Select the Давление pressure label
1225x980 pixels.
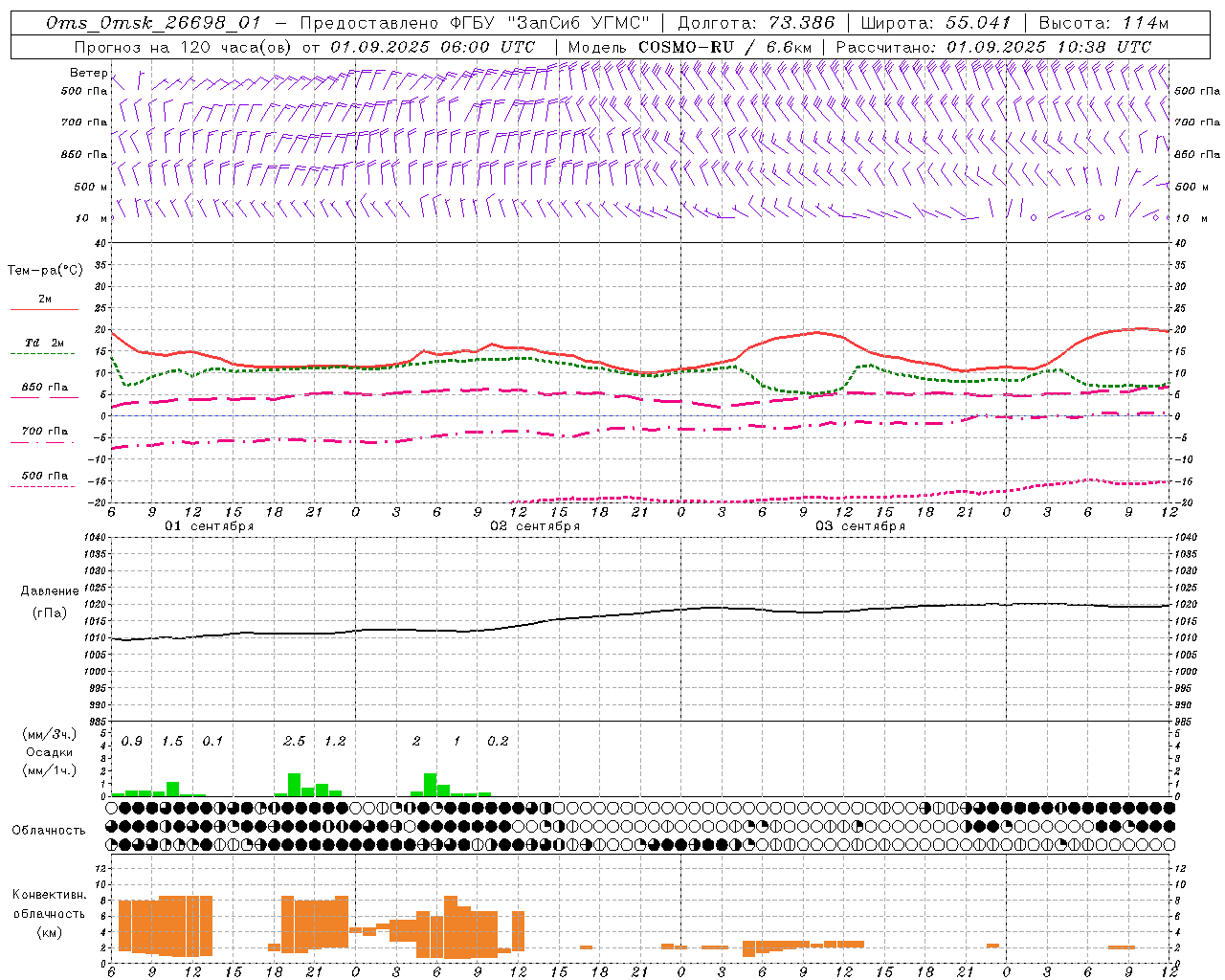coord(50,591)
